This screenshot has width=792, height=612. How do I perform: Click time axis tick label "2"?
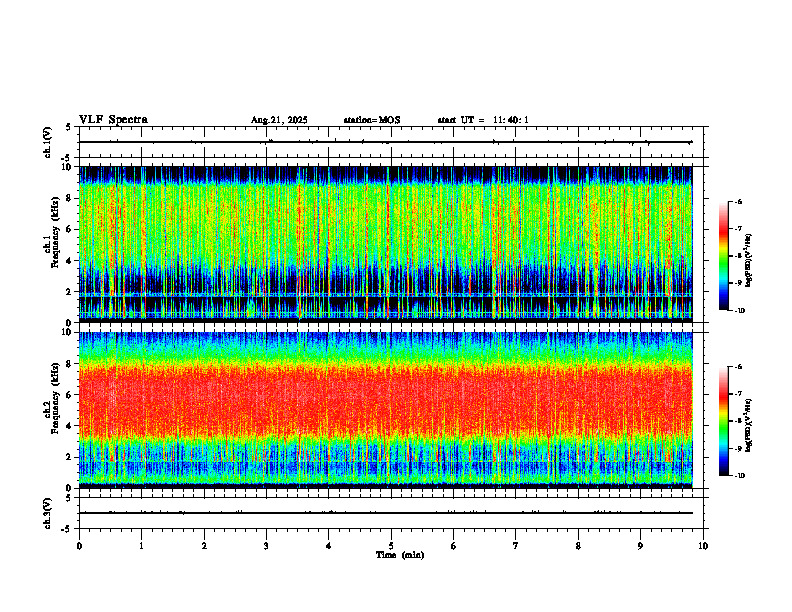(x=204, y=546)
